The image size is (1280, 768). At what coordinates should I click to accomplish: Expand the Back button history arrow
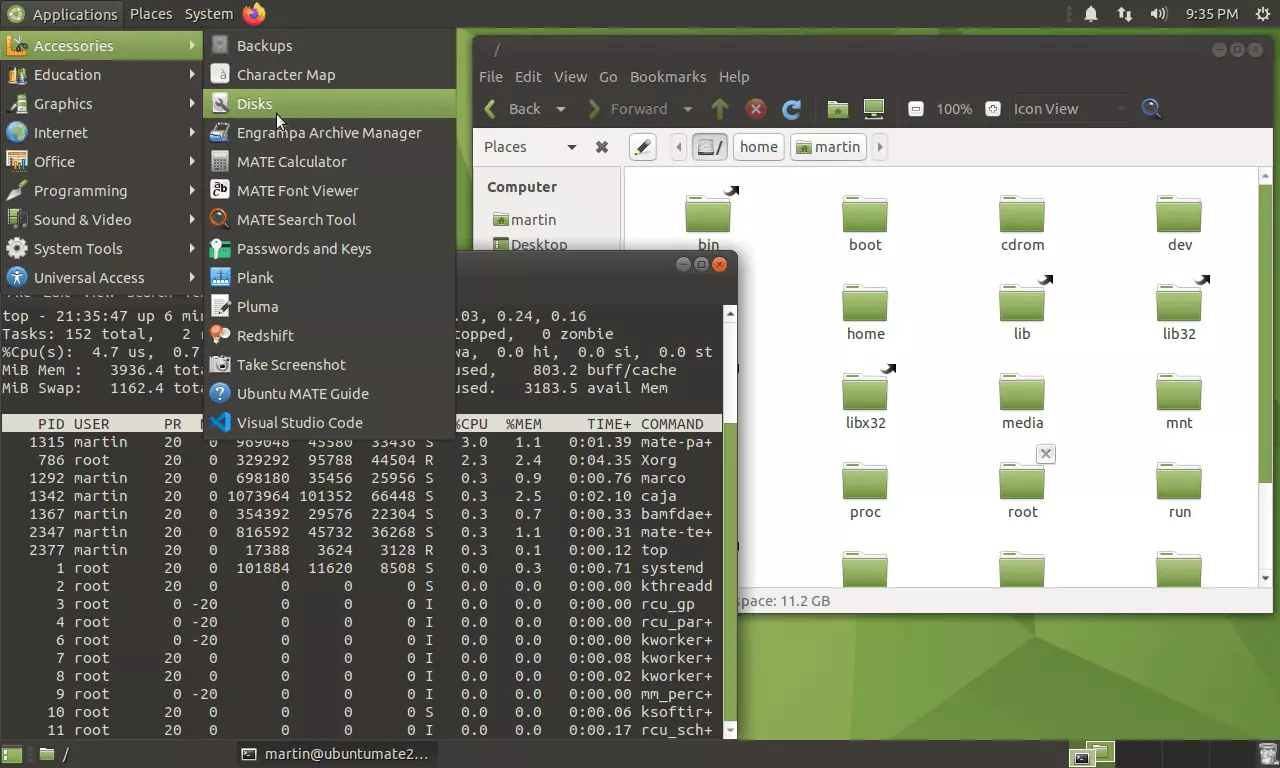[560, 108]
